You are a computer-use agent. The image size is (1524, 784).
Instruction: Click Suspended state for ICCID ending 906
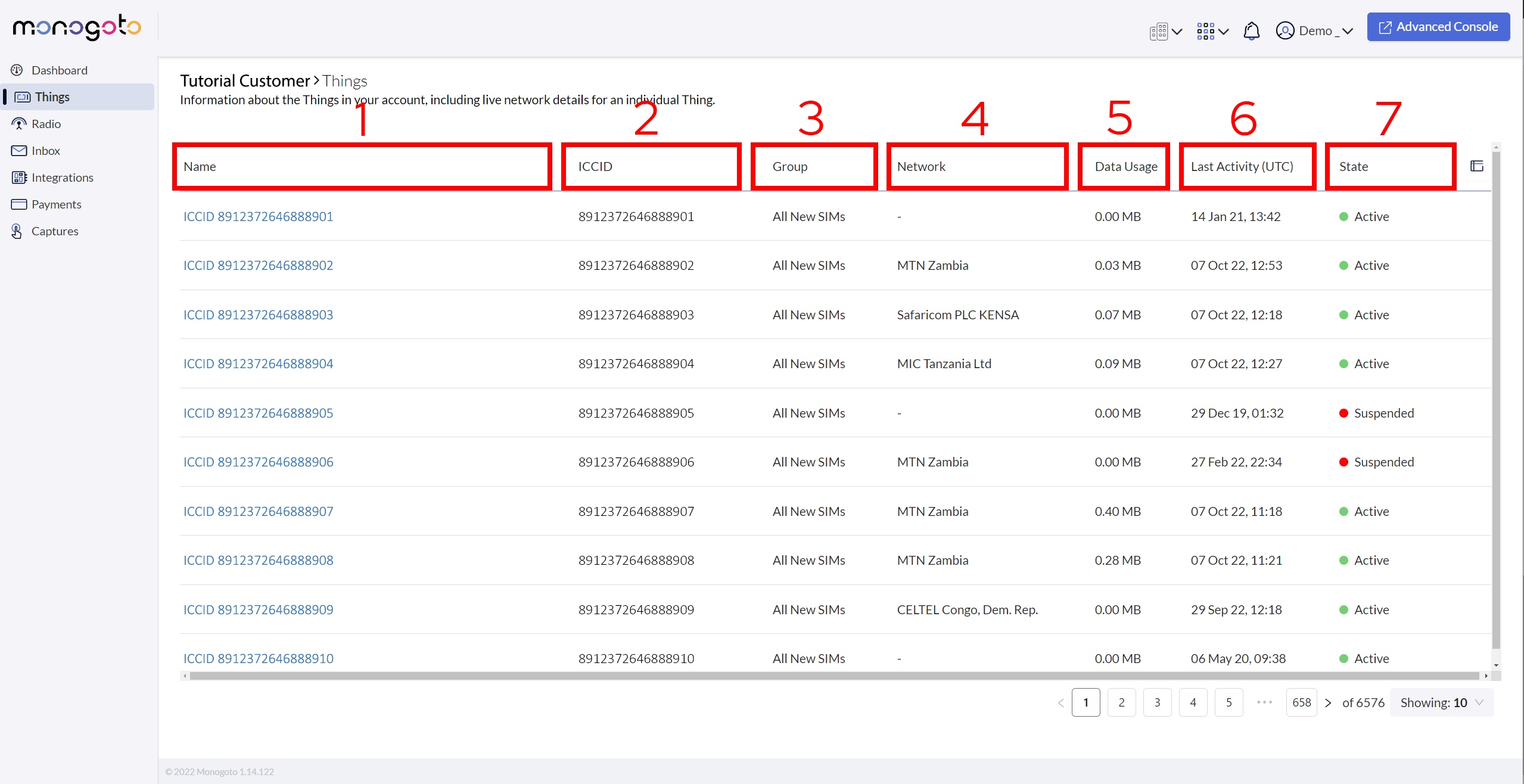point(1376,462)
